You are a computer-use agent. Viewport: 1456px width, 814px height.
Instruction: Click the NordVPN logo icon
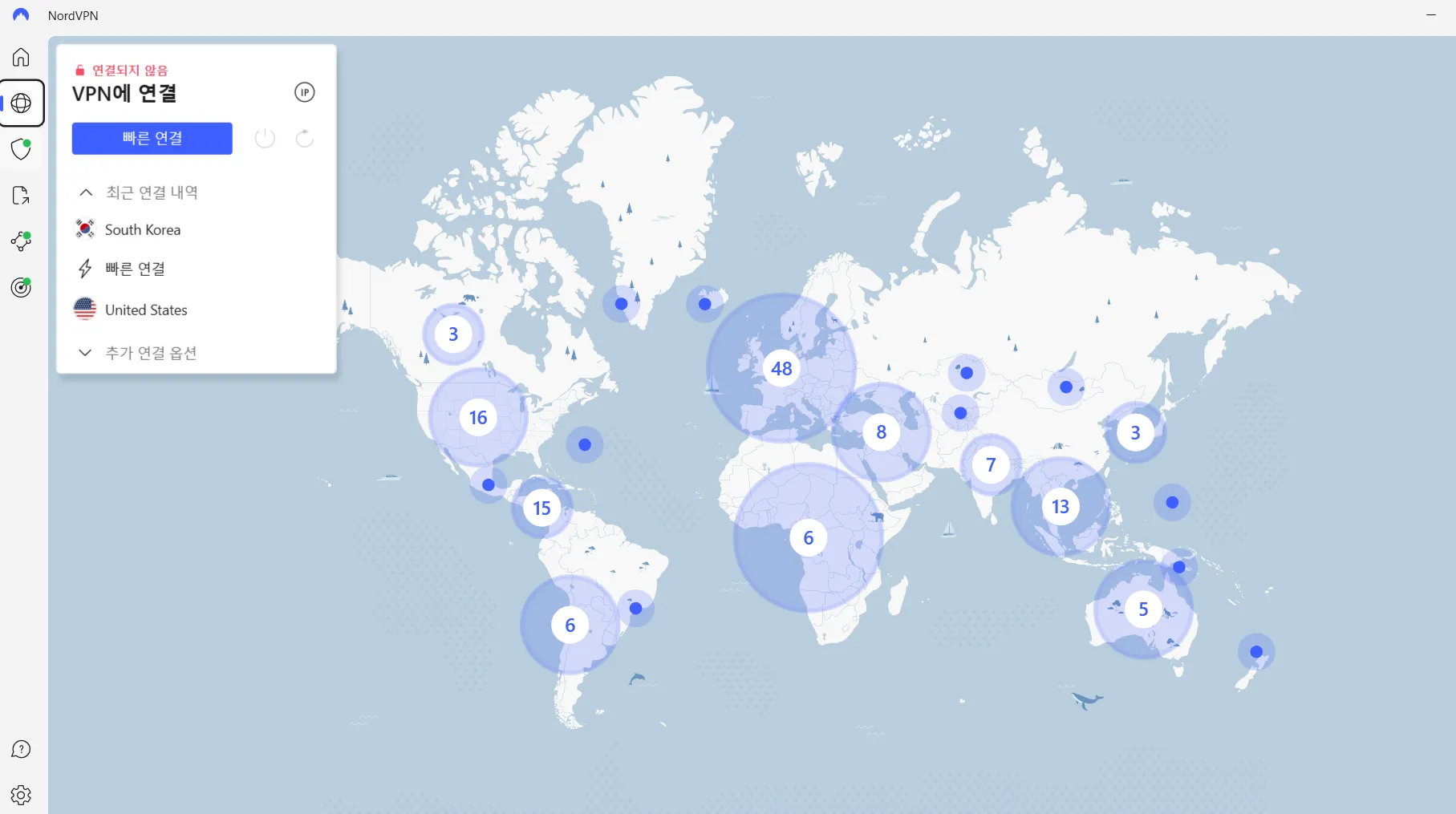click(21, 15)
